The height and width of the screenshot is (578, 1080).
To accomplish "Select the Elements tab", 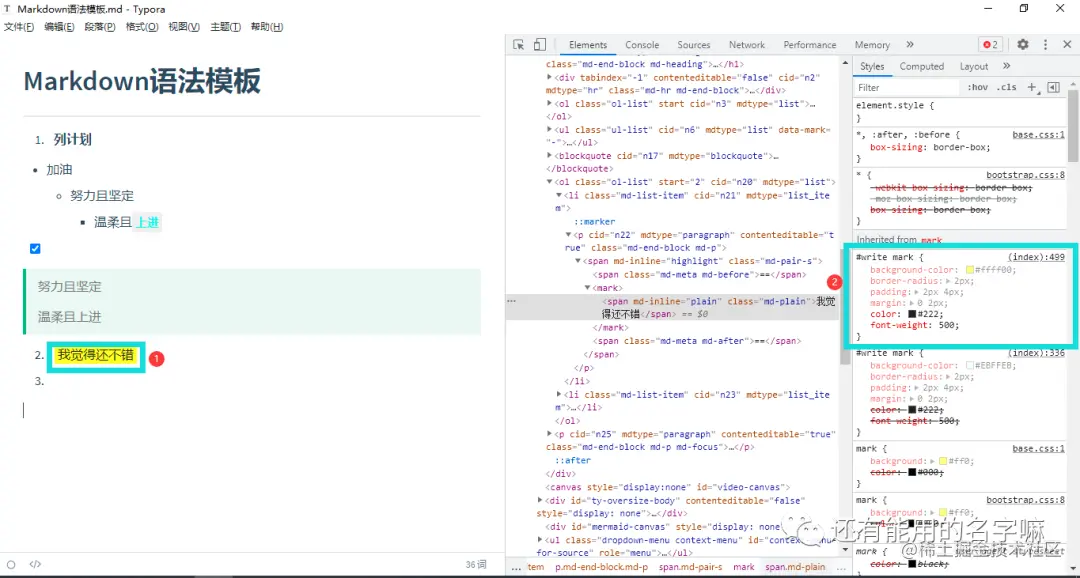I will pos(588,45).
